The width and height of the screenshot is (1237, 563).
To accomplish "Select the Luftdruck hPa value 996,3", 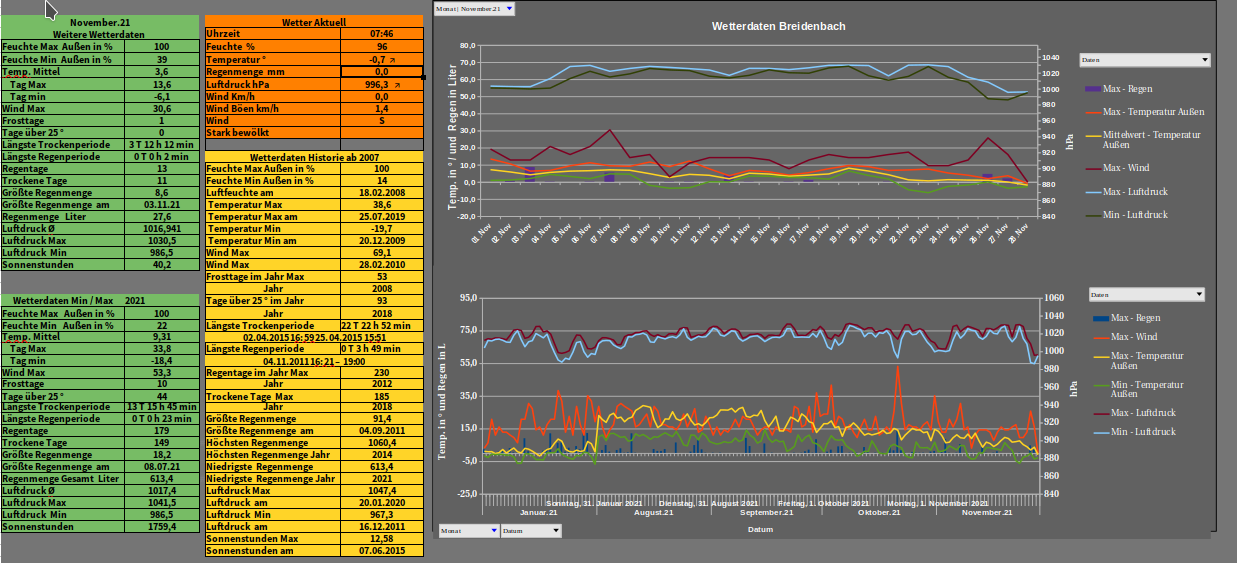I will coord(382,85).
